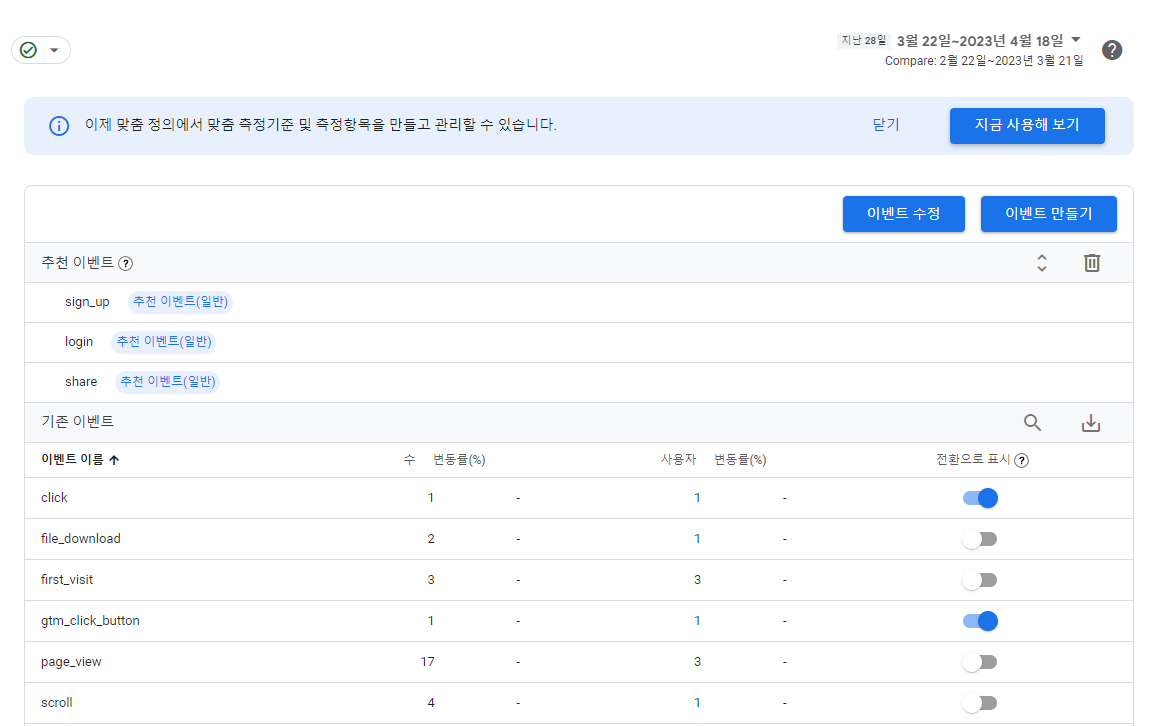Click the click event name
Image resolution: width=1161 pixels, height=726 pixels.
click(54, 498)
